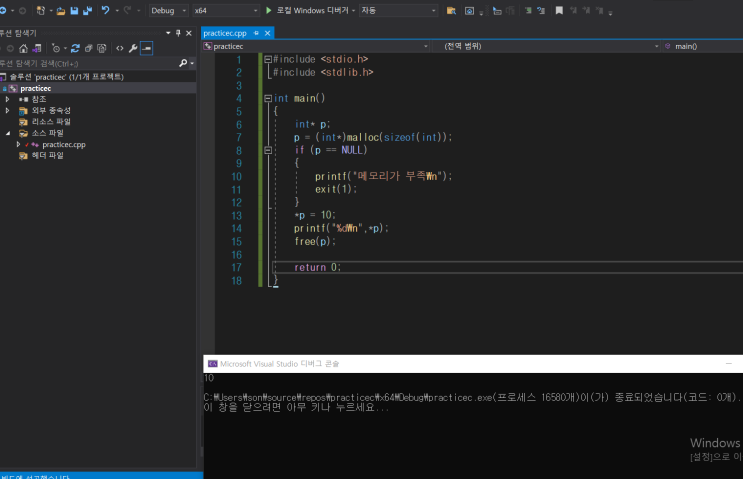Click the navigate backward arrow icon
The image size is (743, 479).
coord(3,10)
